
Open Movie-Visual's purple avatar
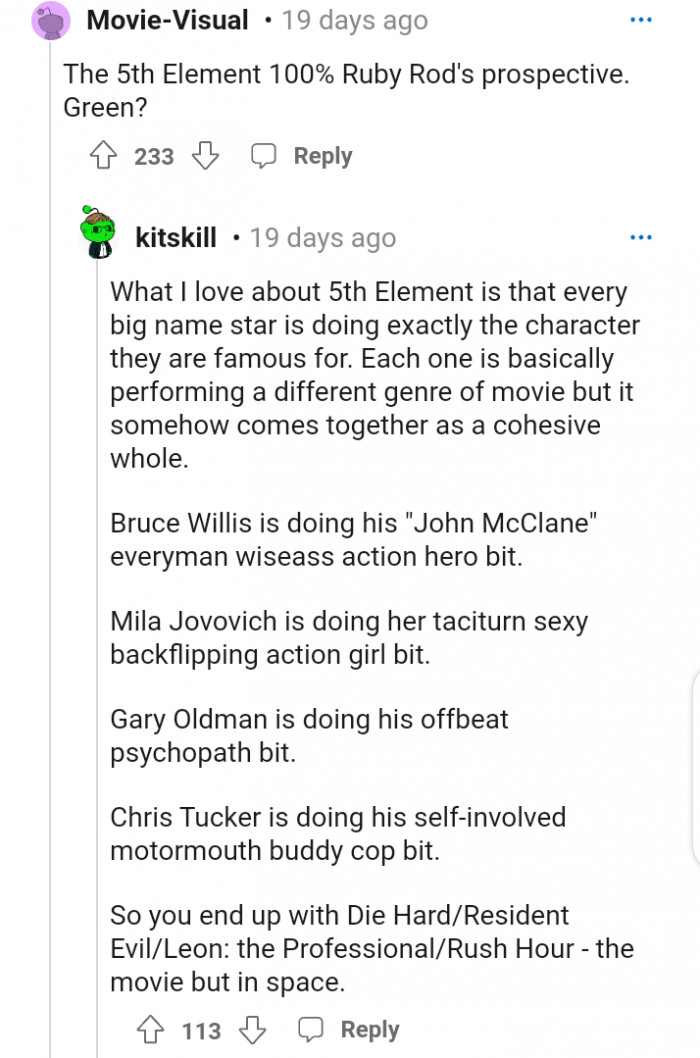coord(49,20)
